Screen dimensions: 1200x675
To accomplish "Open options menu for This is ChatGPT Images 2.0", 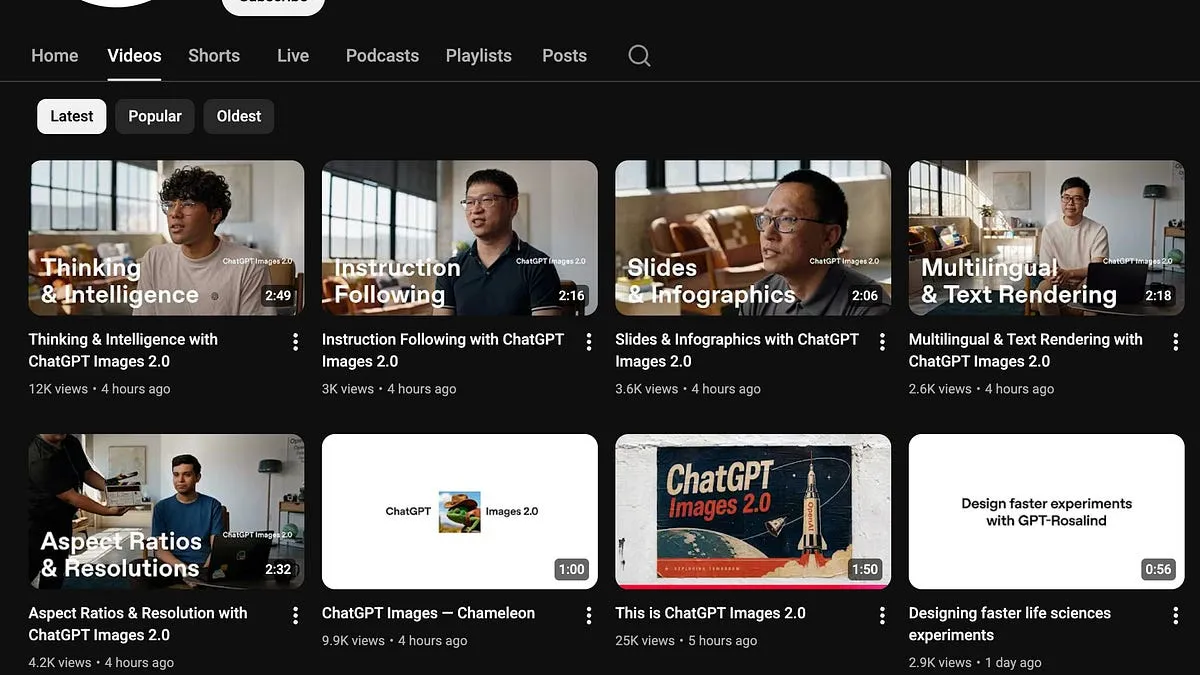I will (x=882, y=616).
